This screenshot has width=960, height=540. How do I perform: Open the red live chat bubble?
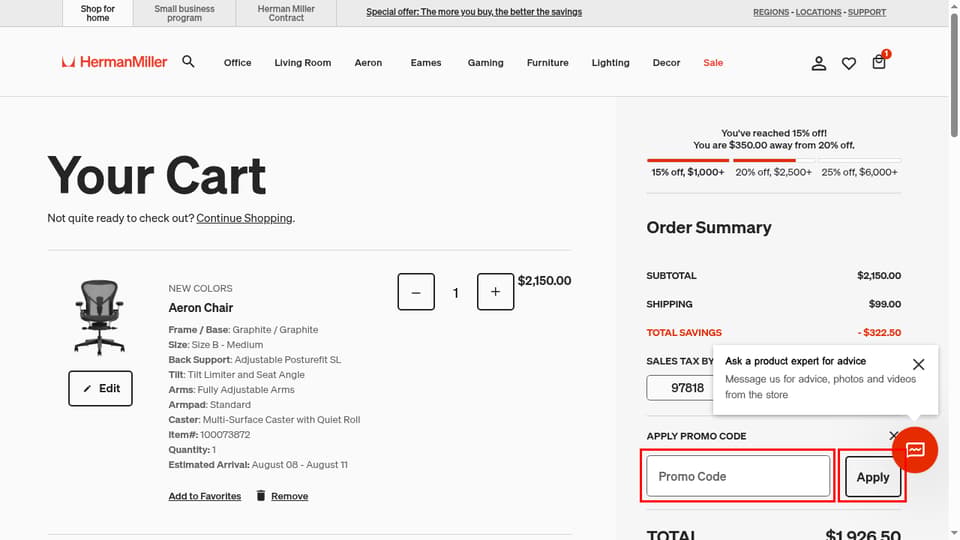pos(915,450)
